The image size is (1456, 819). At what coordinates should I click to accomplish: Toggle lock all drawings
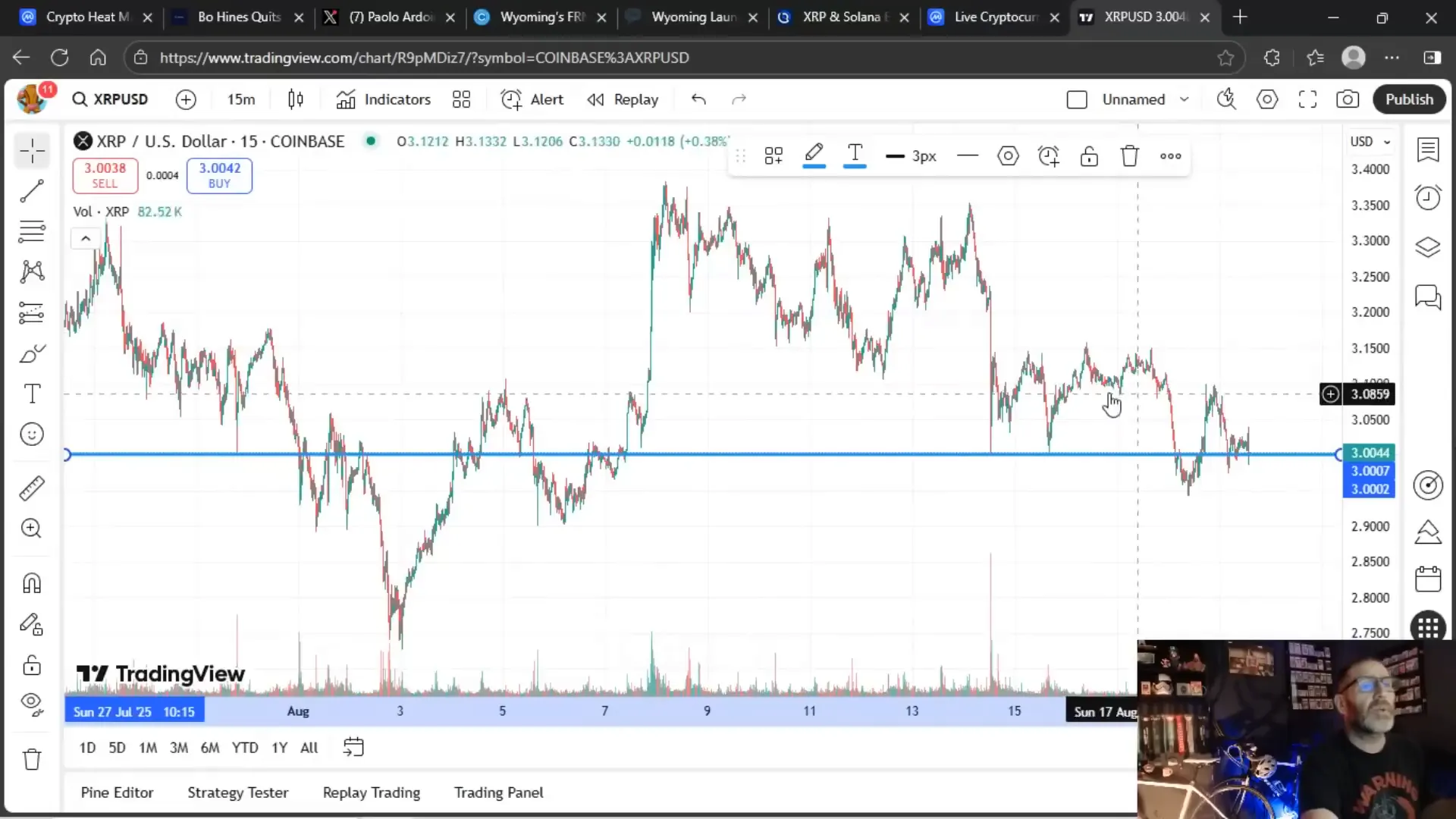pos(32,665)
